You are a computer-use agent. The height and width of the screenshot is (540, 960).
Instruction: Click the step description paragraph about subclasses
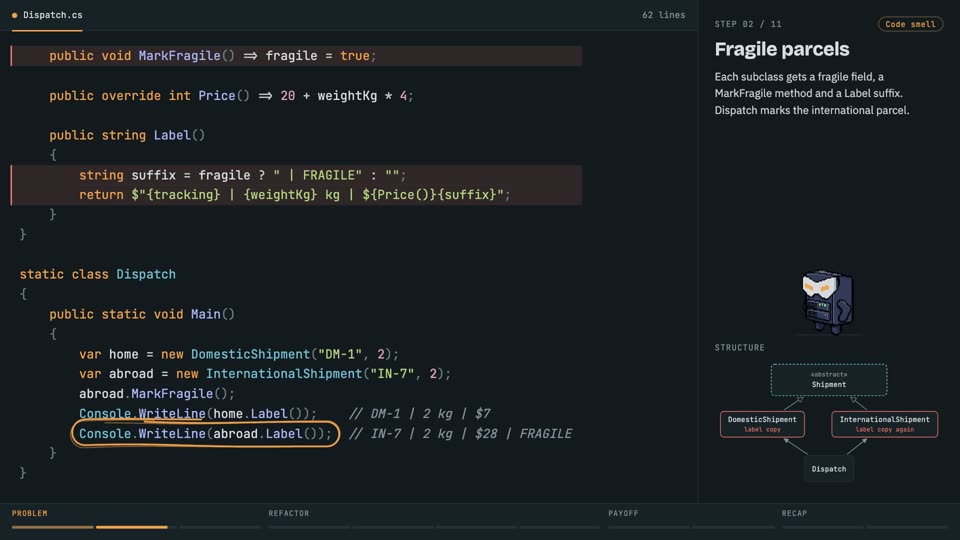coord(812,94)
